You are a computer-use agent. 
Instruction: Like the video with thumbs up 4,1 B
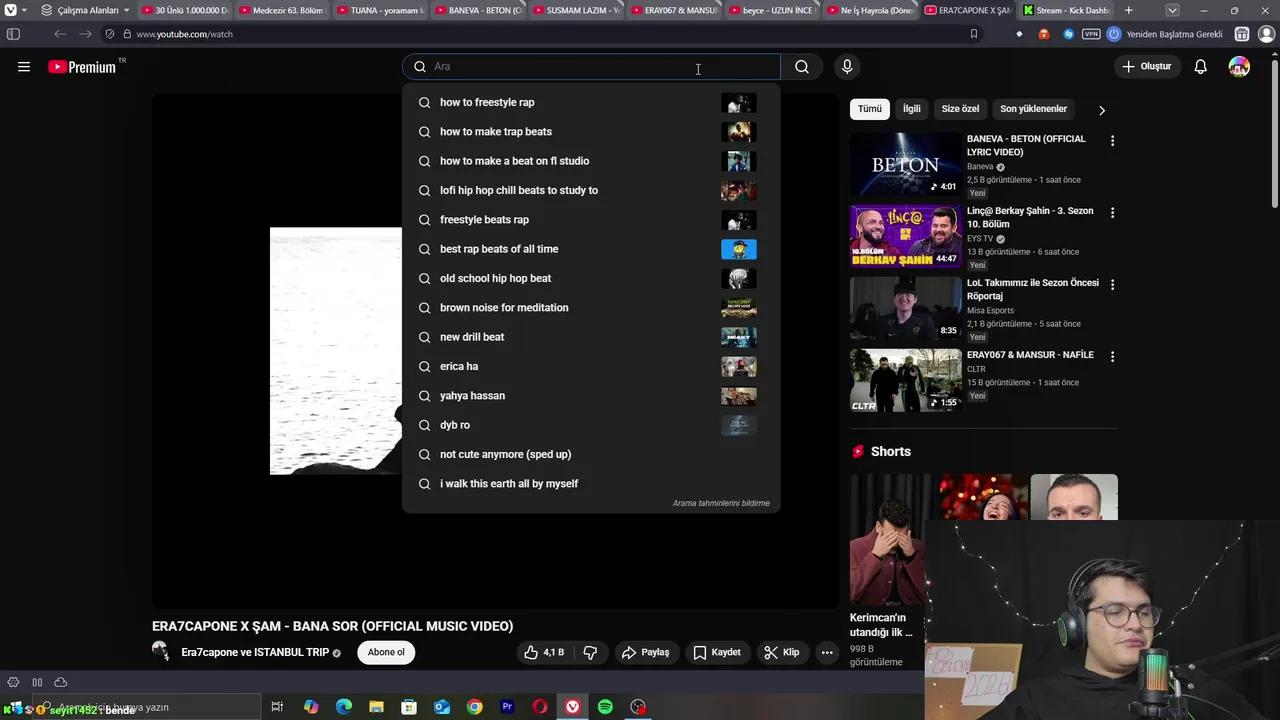click(544, 652)
